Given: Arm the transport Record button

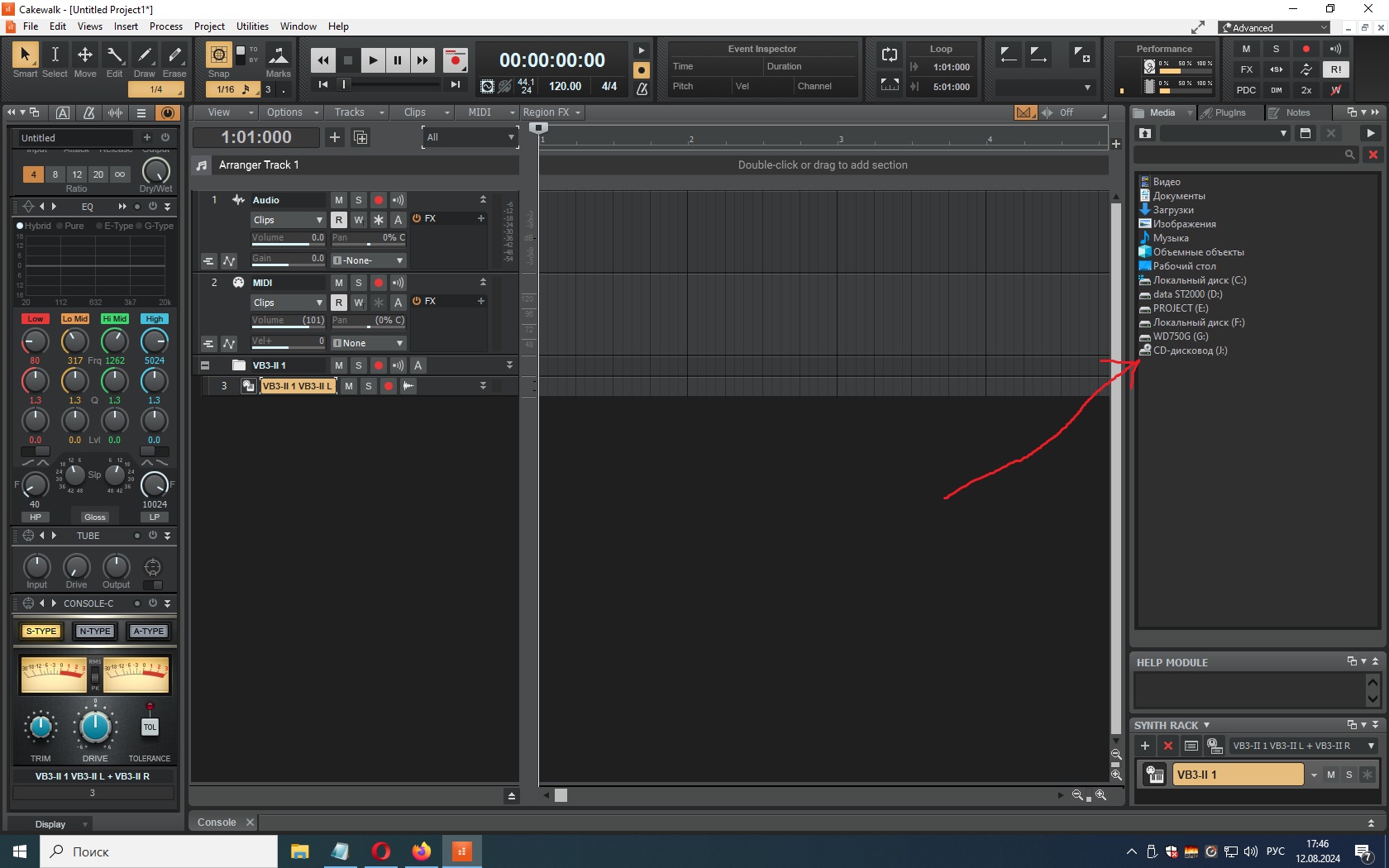Looking at the screenshot, I should [x=455, y=60].
